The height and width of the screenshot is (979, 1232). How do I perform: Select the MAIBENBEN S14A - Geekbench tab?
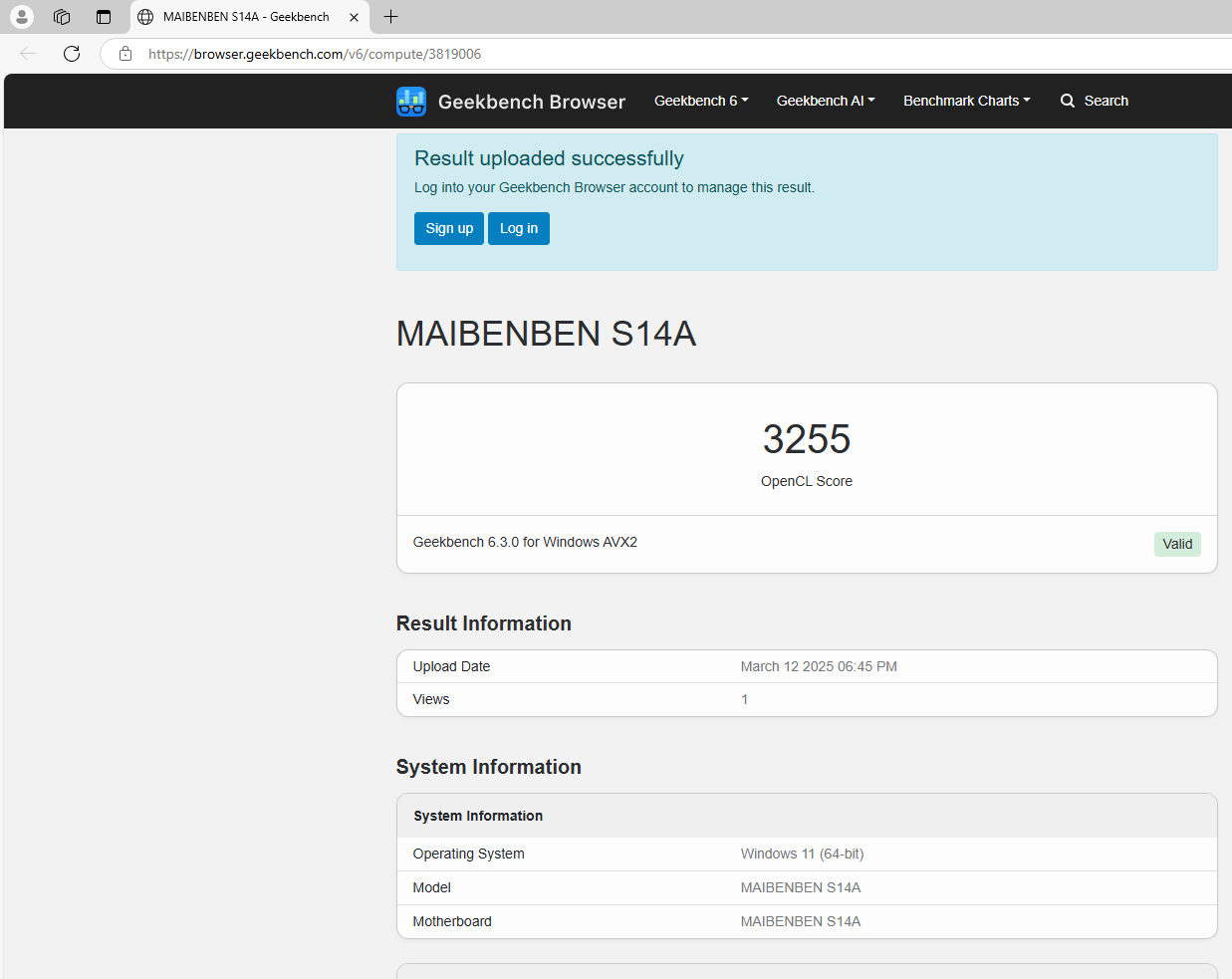[250, 17]
